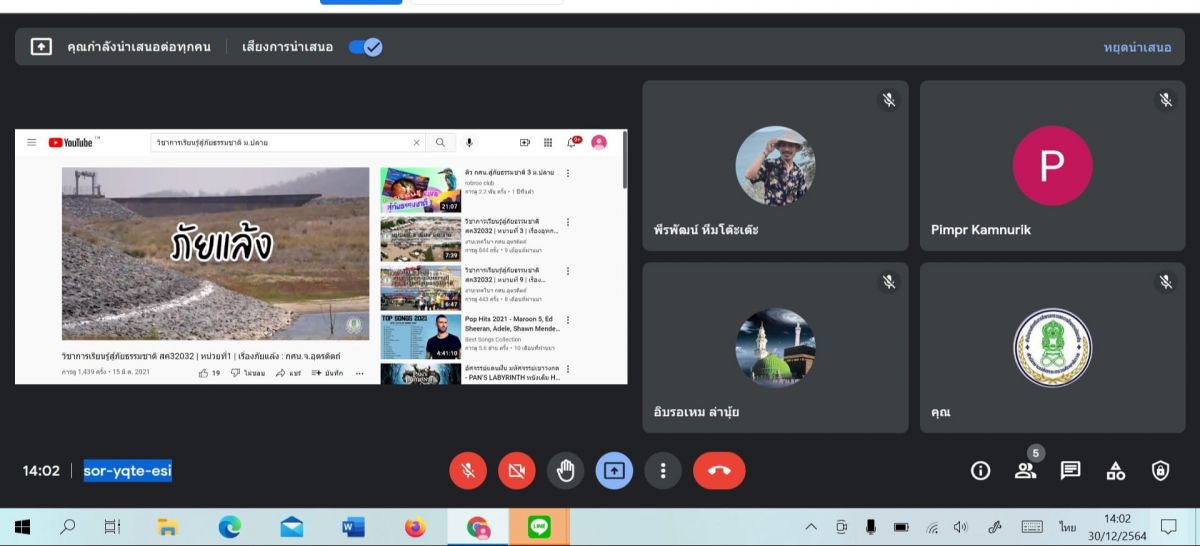The image size is (1200, 546).
Task: Turn on the camera button
Action: coord(516,471)
